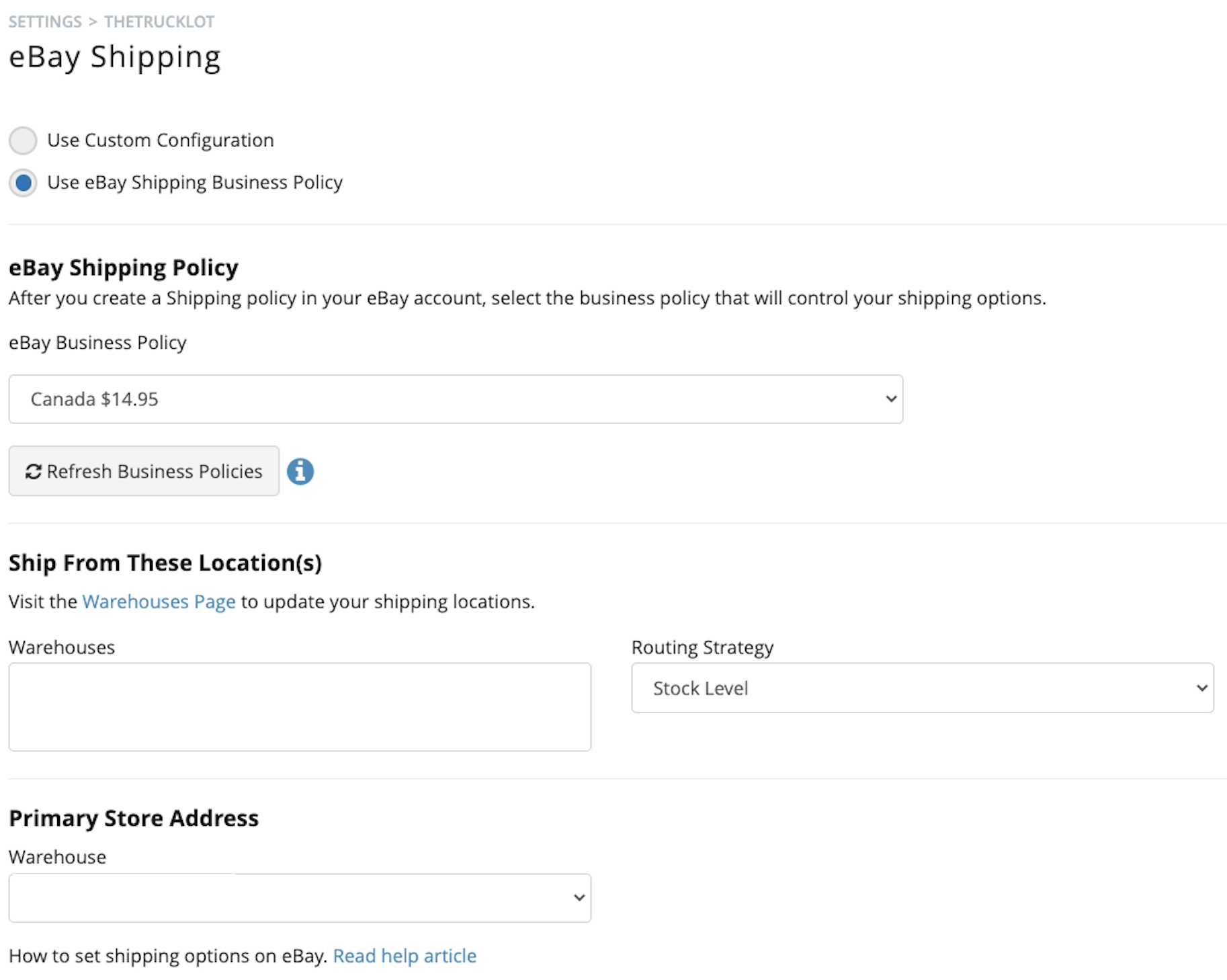1227x980 pixels.
Task: Go to SETTINGS breadcrumb
Action: pyautogui.click(x=45, y=22)
